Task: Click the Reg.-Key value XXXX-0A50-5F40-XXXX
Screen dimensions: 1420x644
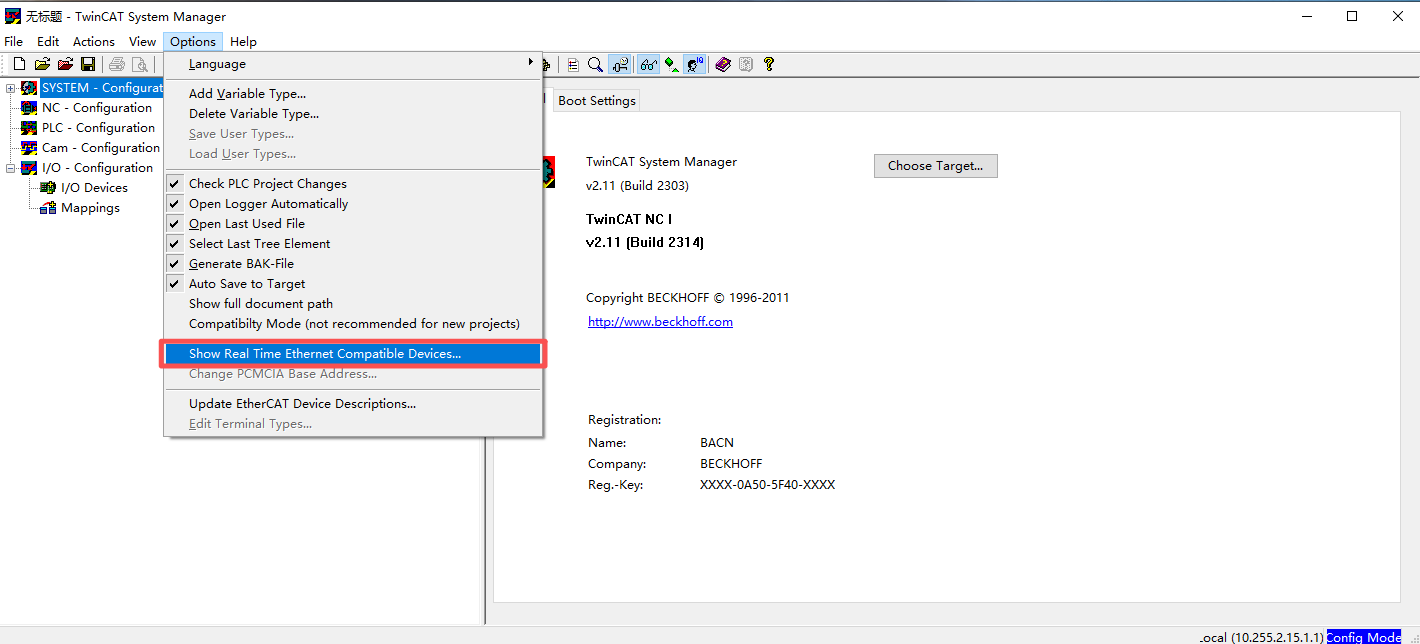Action: (x=767, y=485)
